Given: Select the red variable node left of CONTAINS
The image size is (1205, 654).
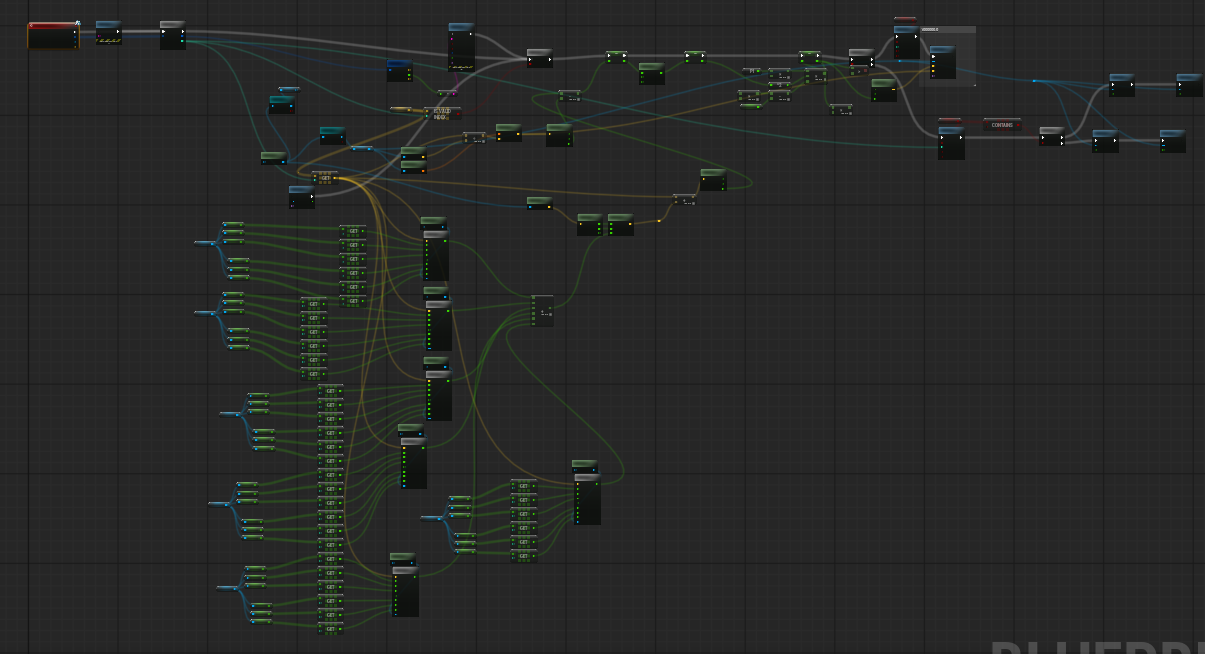Looking at the screenshot, I should pyautogui.click(x=950, y=120).
